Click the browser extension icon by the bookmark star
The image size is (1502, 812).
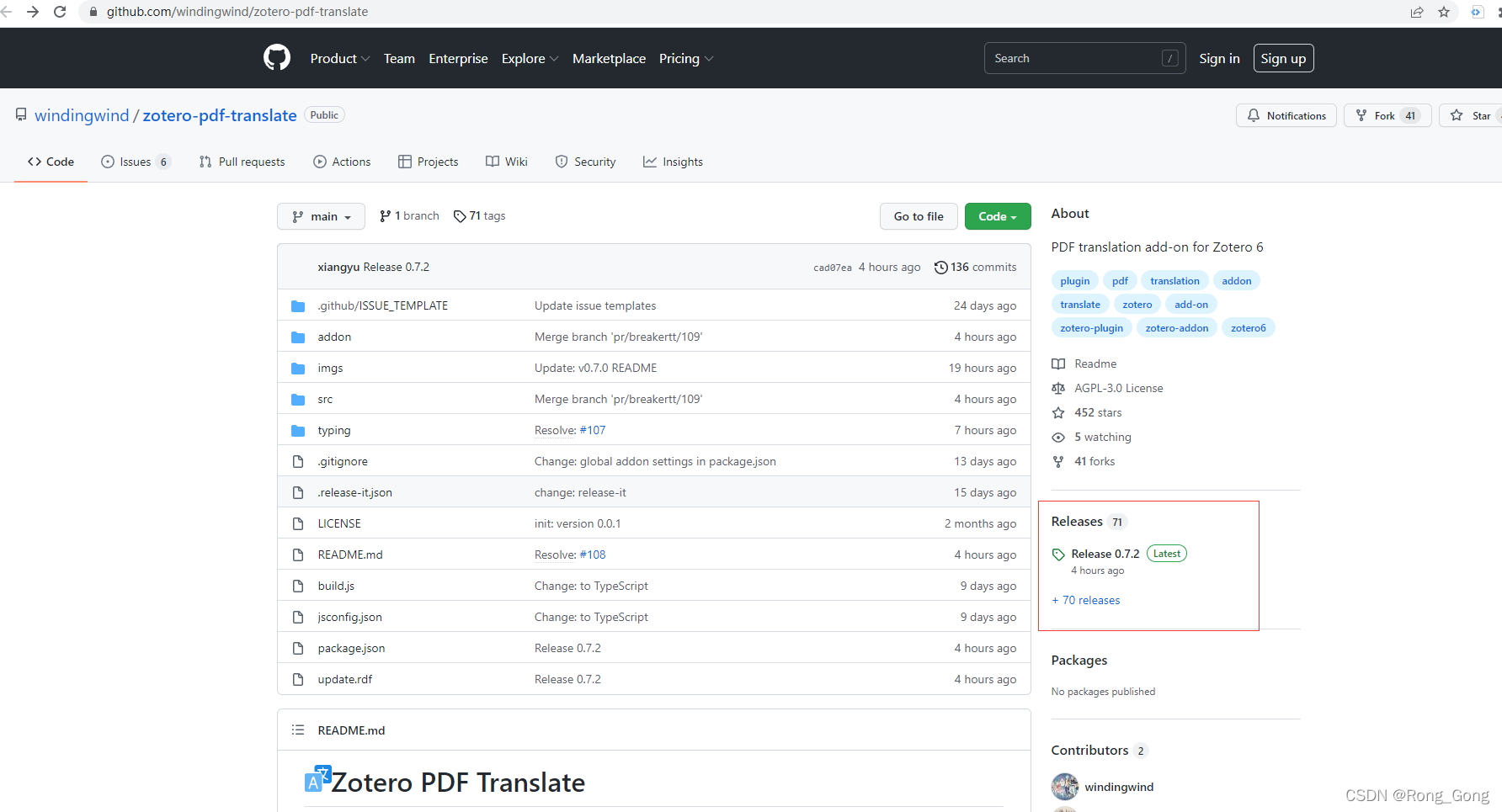coord(1477,12)
